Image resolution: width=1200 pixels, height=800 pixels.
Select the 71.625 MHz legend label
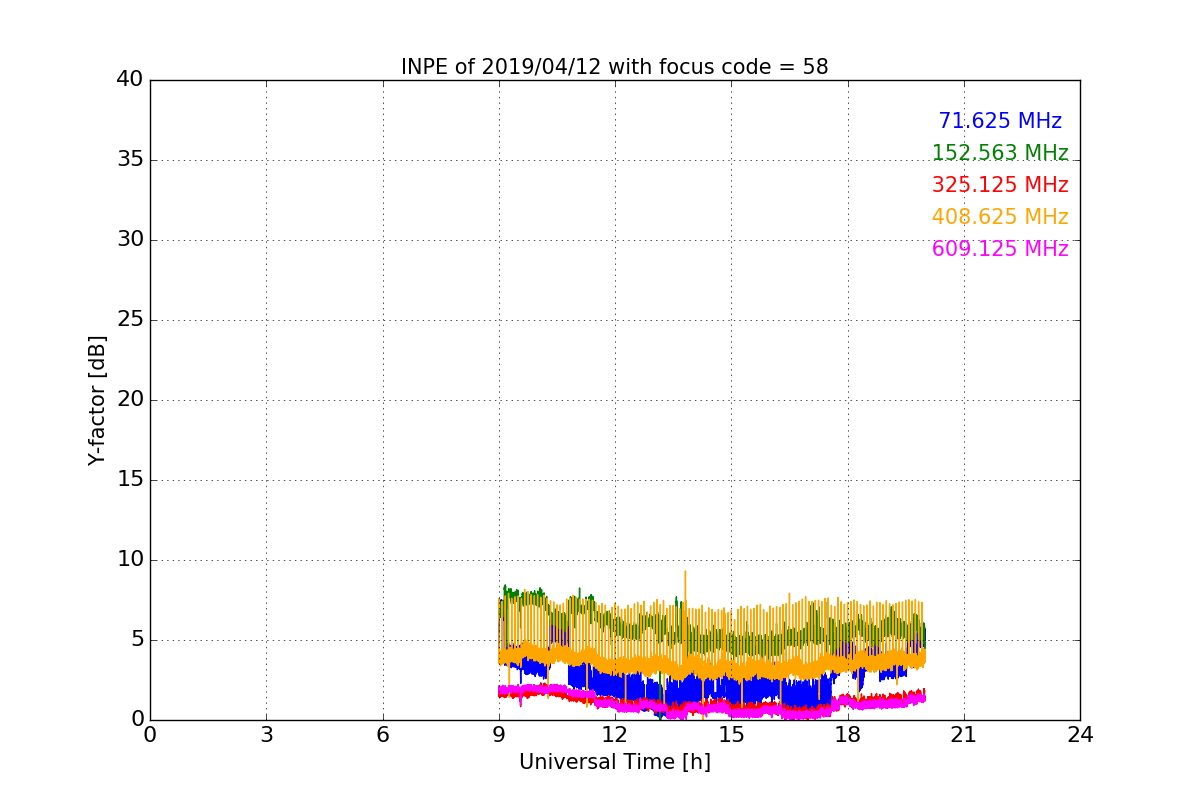[x=1000, y=121]
